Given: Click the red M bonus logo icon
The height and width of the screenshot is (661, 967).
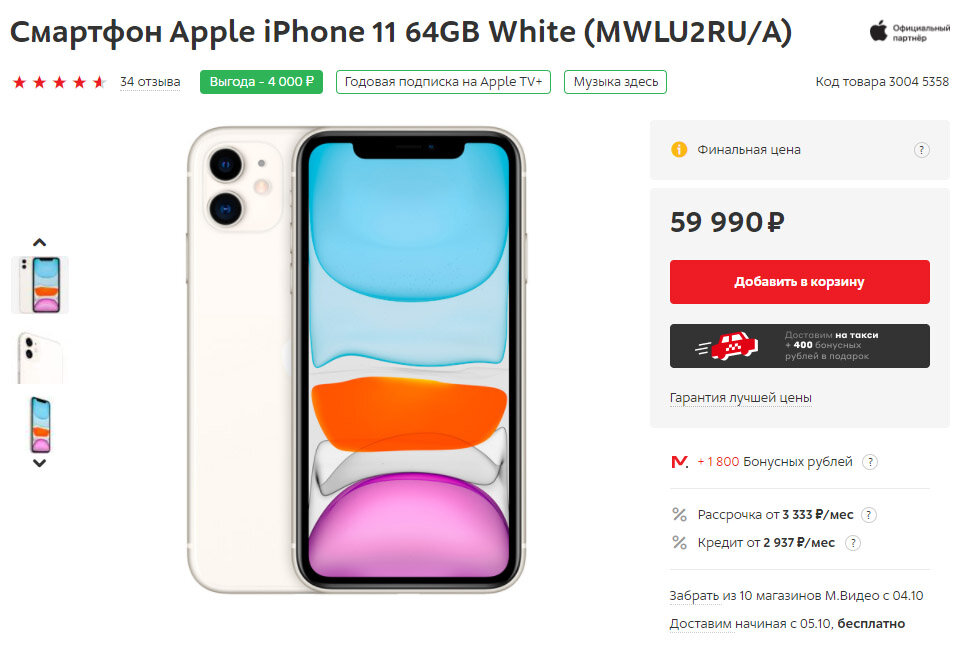Looking at the screenshot, I should coord(680,462).
